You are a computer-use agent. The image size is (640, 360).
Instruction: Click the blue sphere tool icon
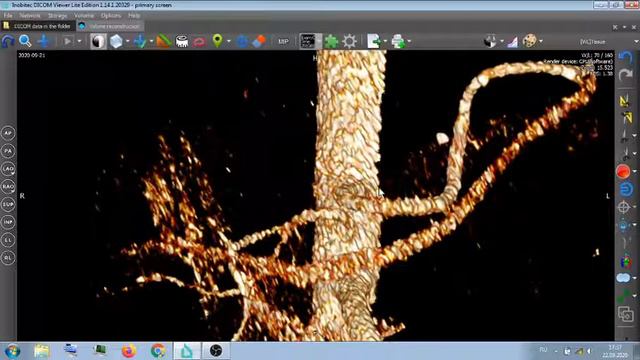[x=242, y=42]
